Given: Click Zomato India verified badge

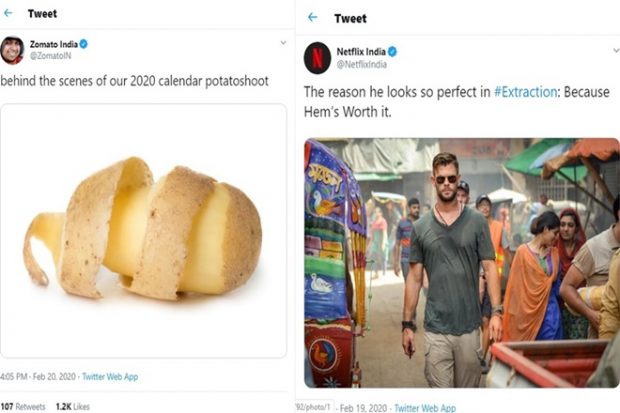Looking at the screenshot, I should 84,45.
